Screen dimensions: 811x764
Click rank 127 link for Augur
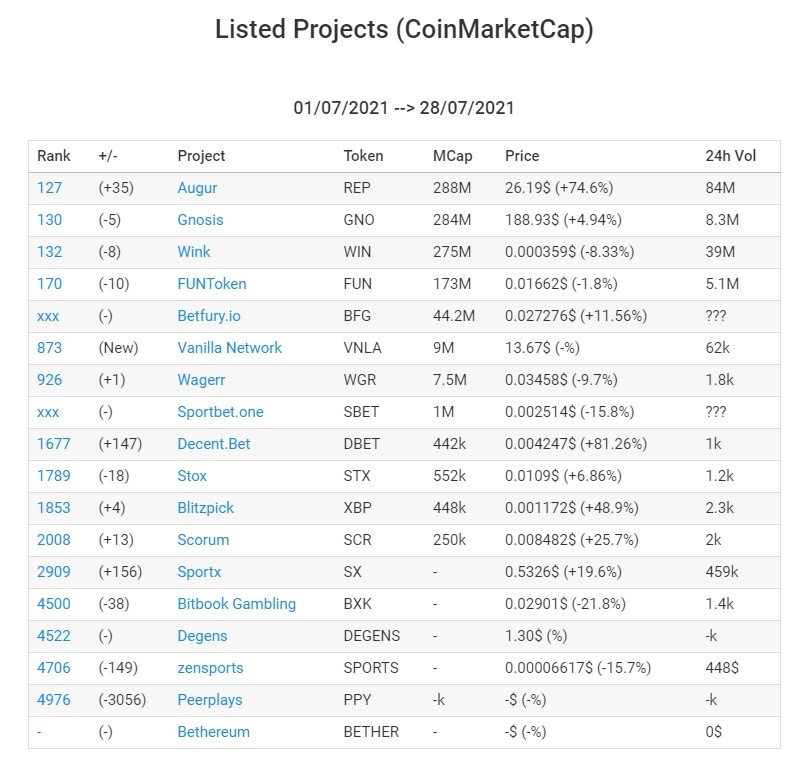click(49, 188)
